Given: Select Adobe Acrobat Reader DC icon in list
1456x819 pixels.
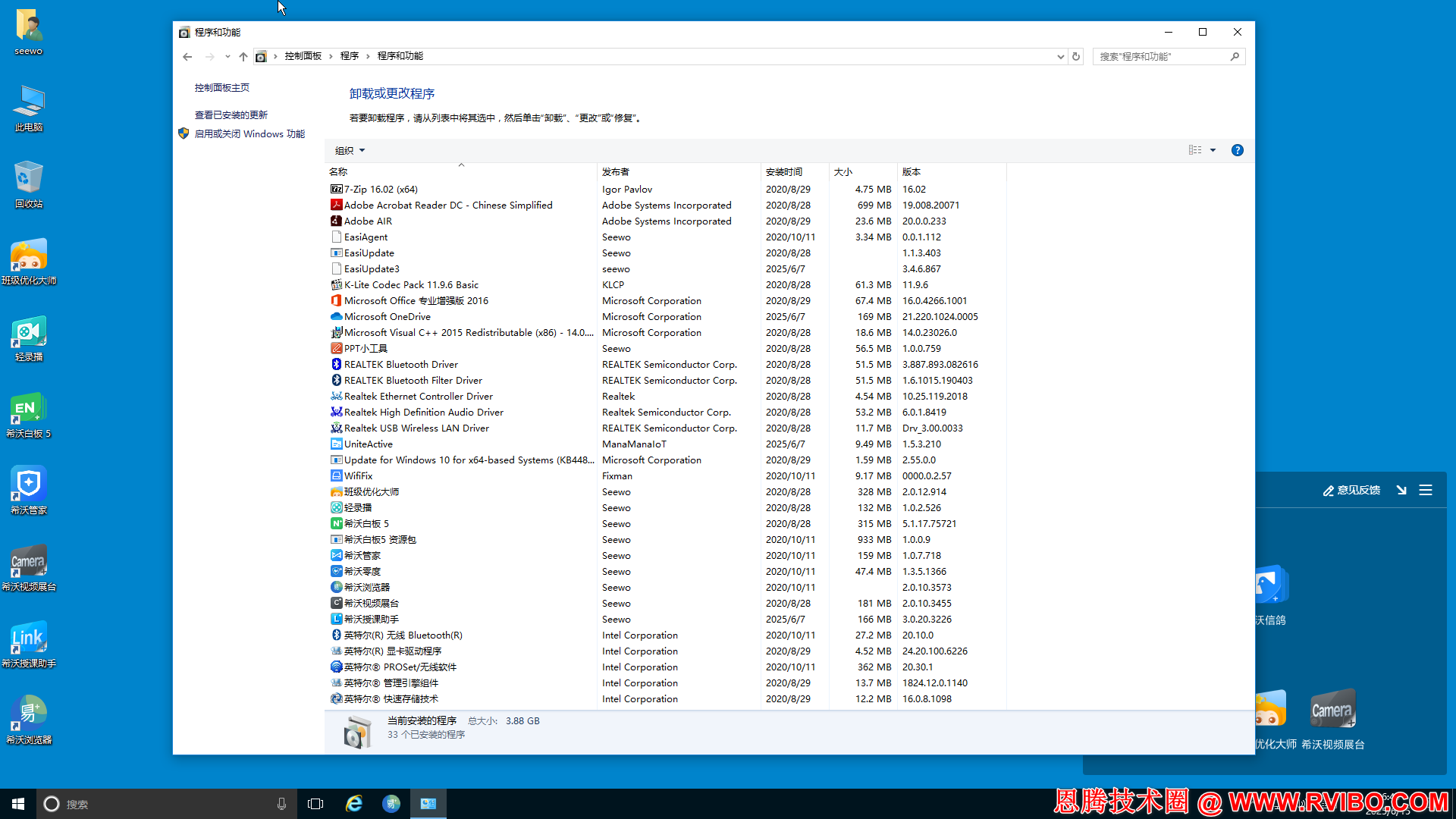Looking at the screenshot, I should click(337, 206).
